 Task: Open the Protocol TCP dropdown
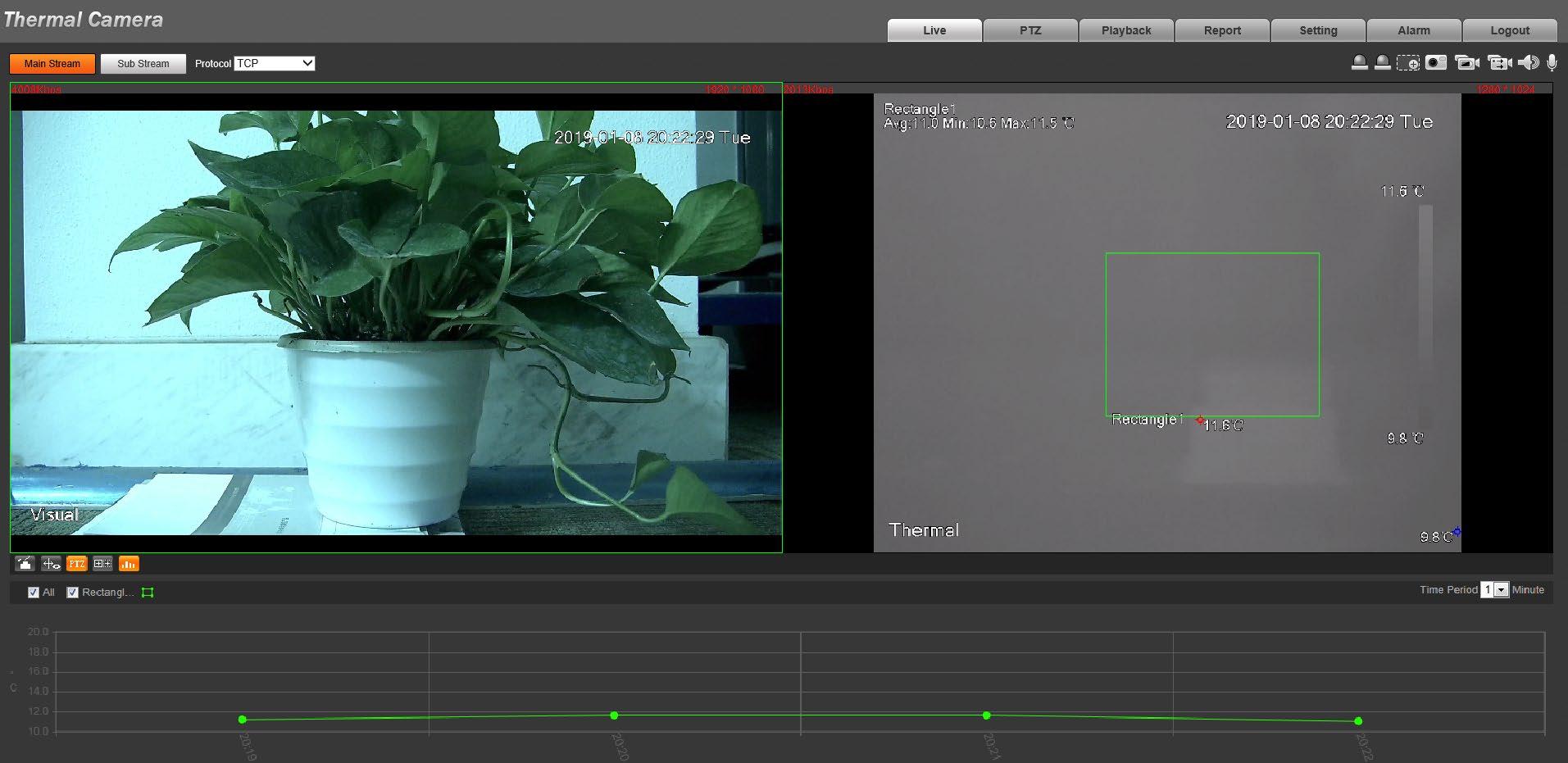pos(275,63)
